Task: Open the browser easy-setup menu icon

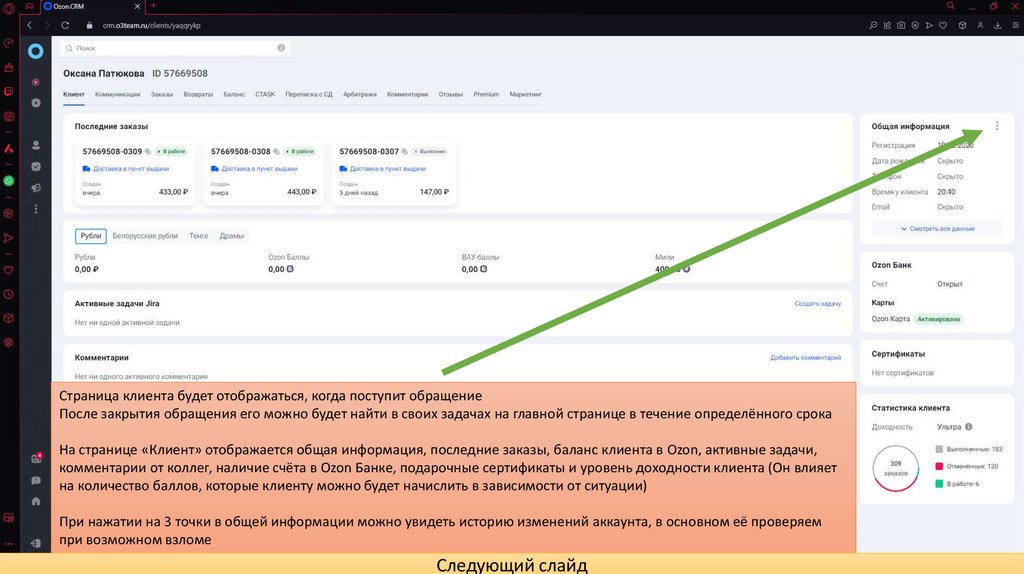Action: [1016, 25]
